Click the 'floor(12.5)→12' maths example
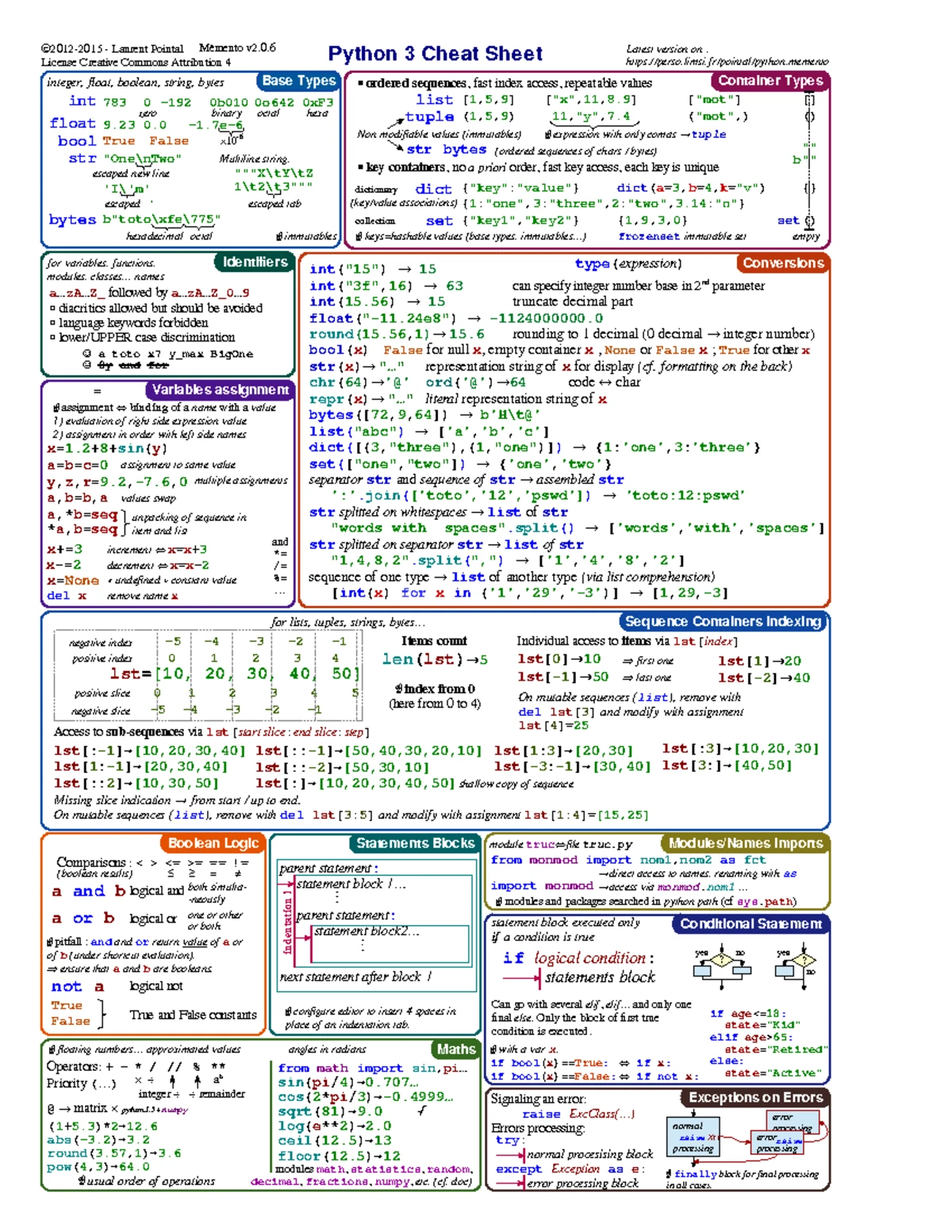952x1232 pixels. [x=339, y=1156]
